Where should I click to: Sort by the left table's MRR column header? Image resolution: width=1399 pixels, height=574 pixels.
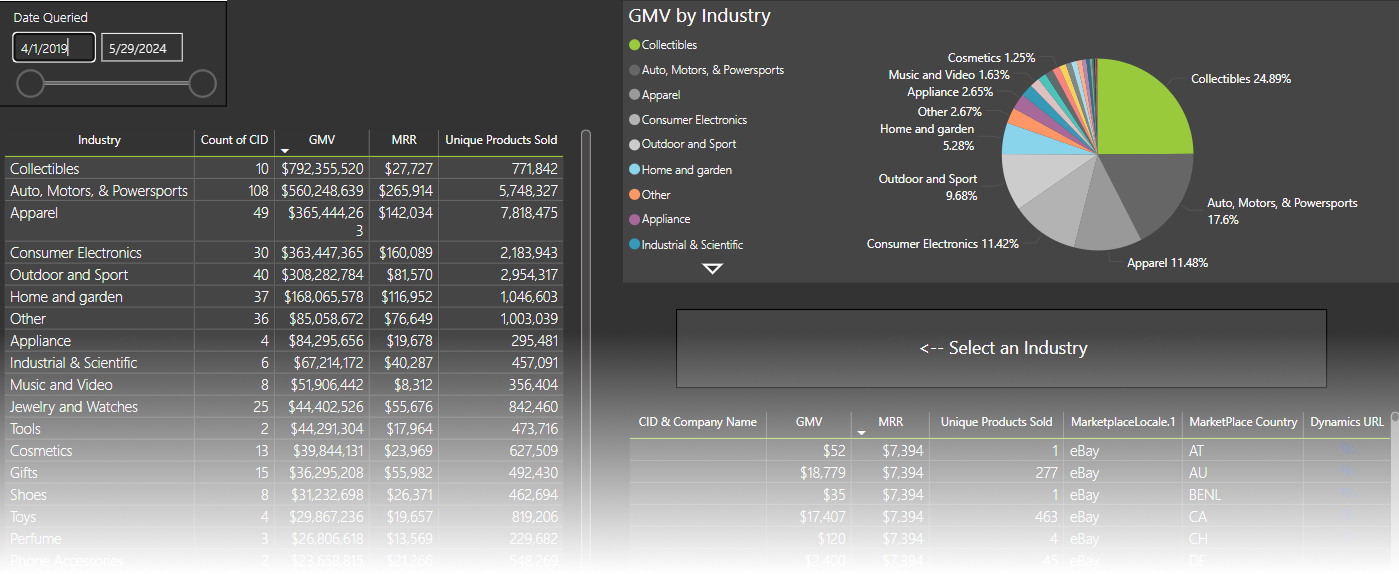(x=404, y=140)
